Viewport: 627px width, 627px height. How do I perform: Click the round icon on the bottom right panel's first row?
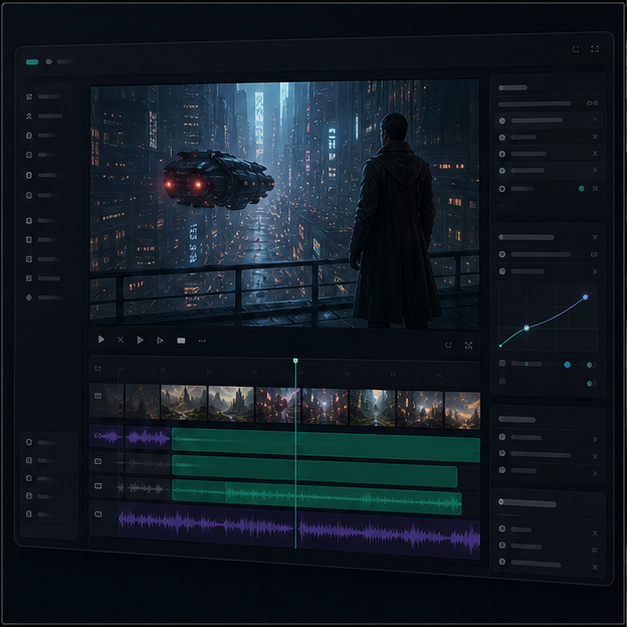[x=502, y=529]
